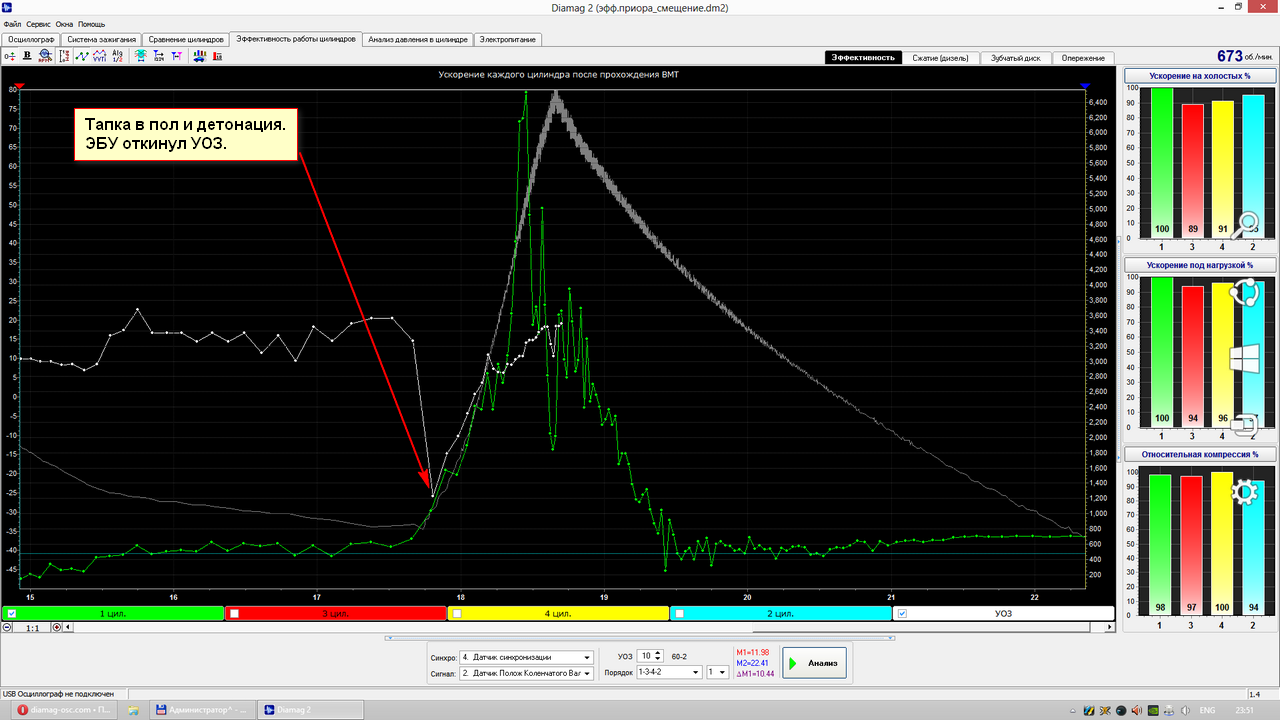The height and width of the screenshot is (720, 1280).
Task: Click the Ускорение под нагрузкой % header
Action: tap(1200, 265)
